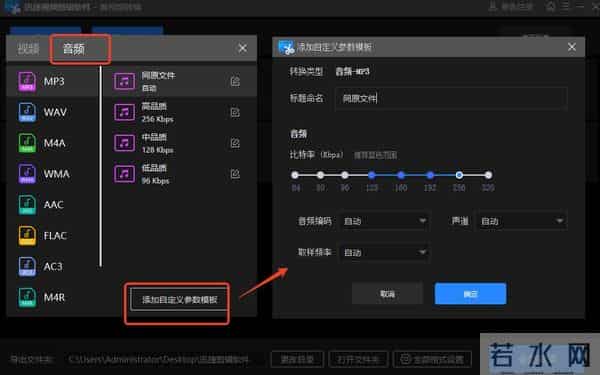Click the music note icon of 中品质 preset

point(124,143)
